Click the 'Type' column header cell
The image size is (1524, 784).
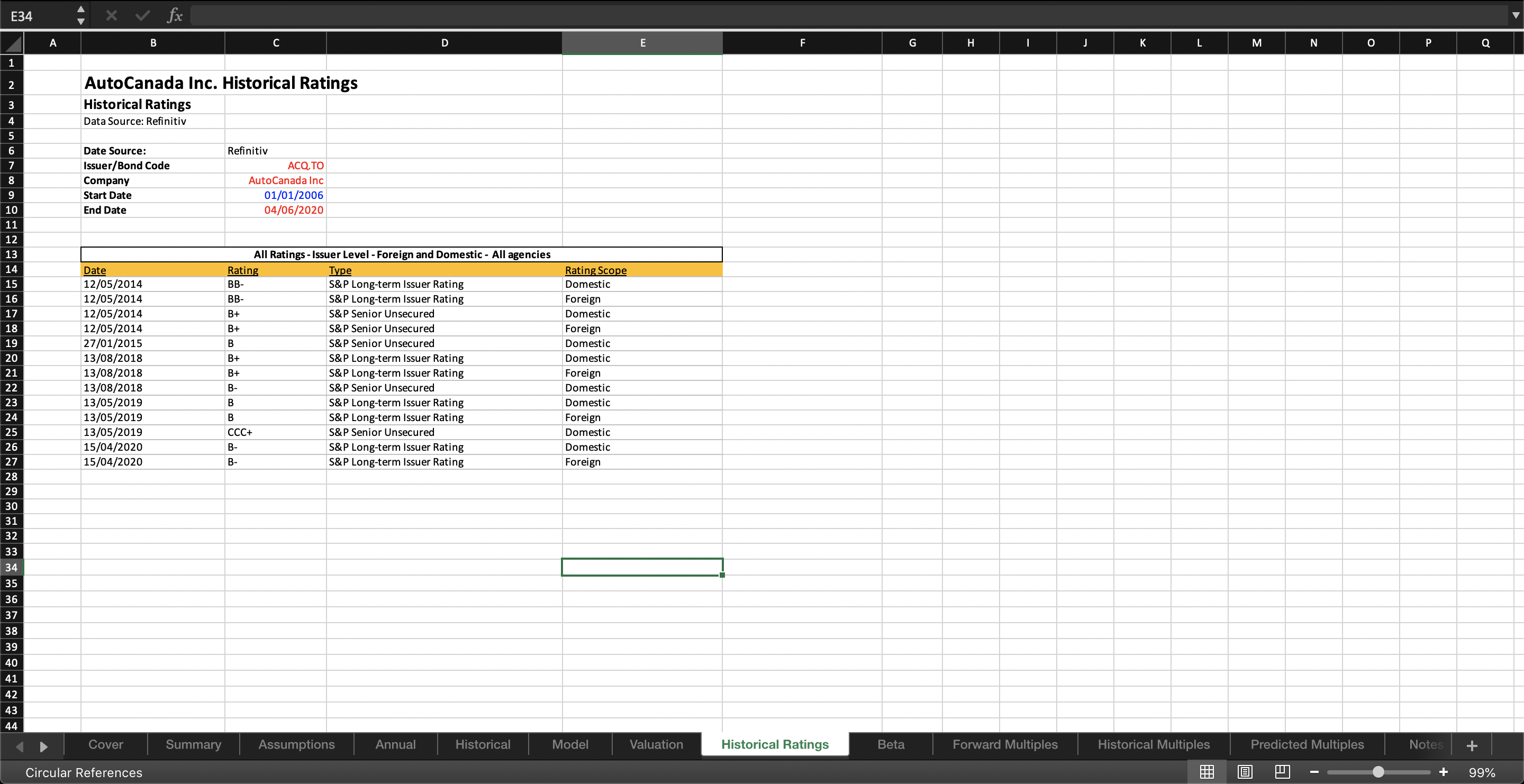point(444,270)
